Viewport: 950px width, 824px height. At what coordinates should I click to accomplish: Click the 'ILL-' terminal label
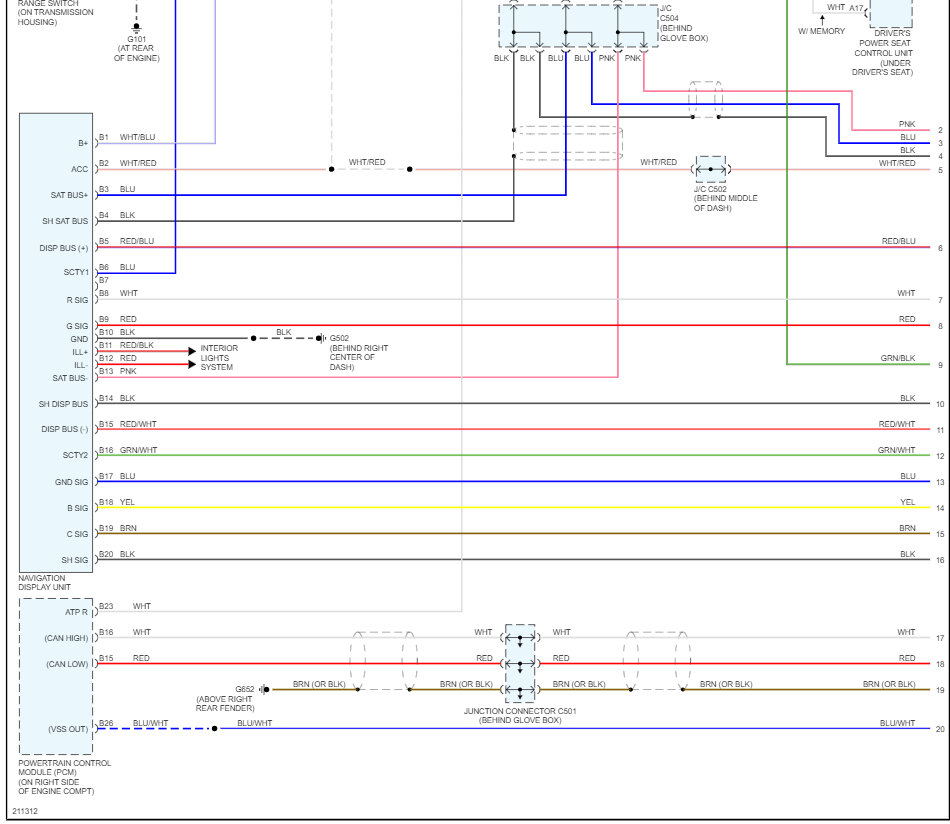81,365
